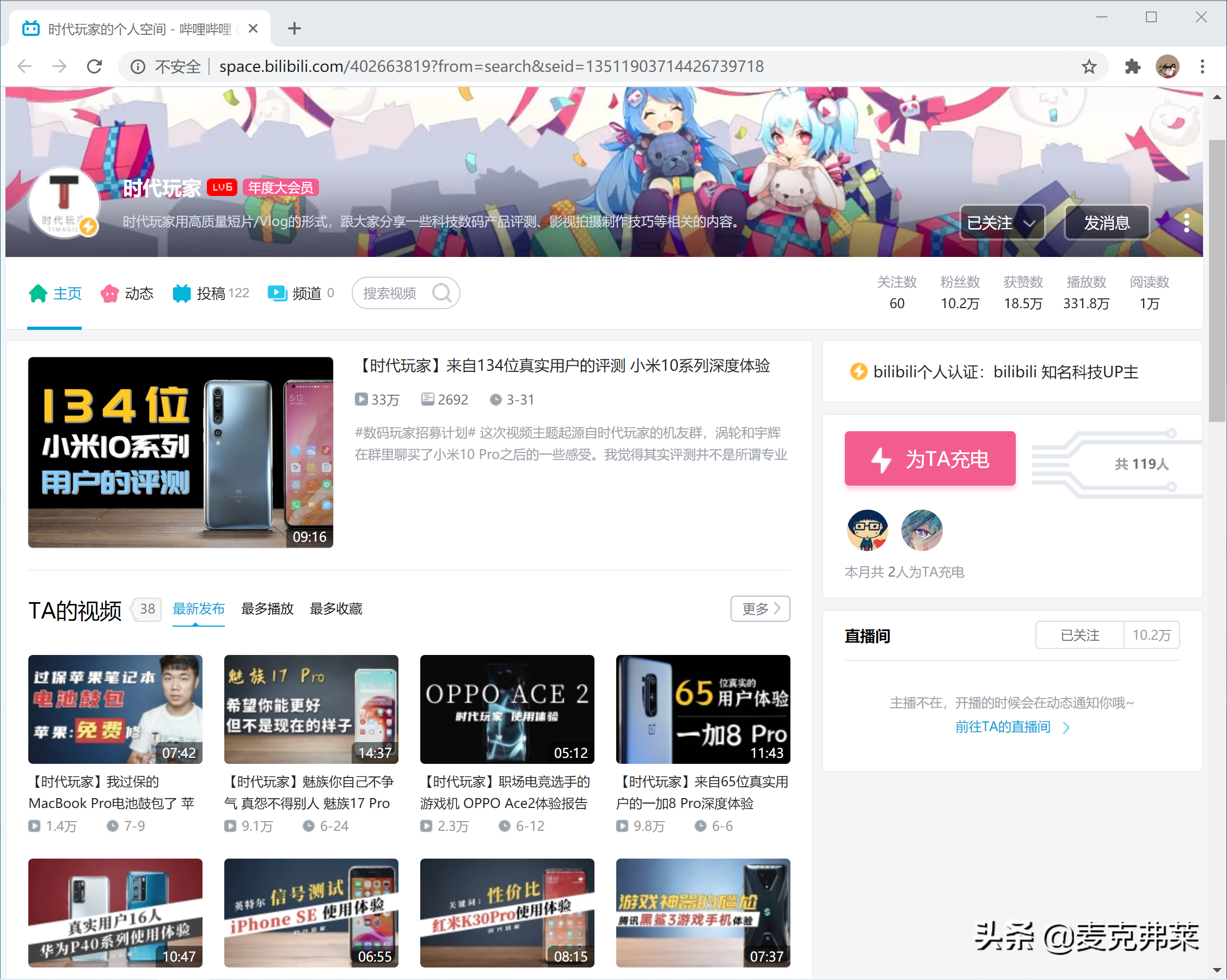This screenshot has height=980, width=1227.
Task: Open Chrome's three-dot menu
Action: tap(1202, 66)
